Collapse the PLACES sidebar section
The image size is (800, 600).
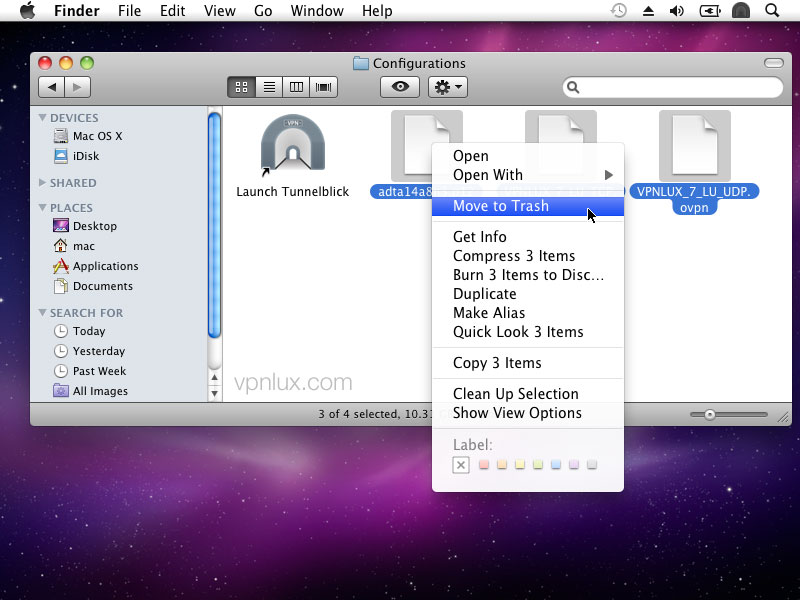[x=42, y=208]
